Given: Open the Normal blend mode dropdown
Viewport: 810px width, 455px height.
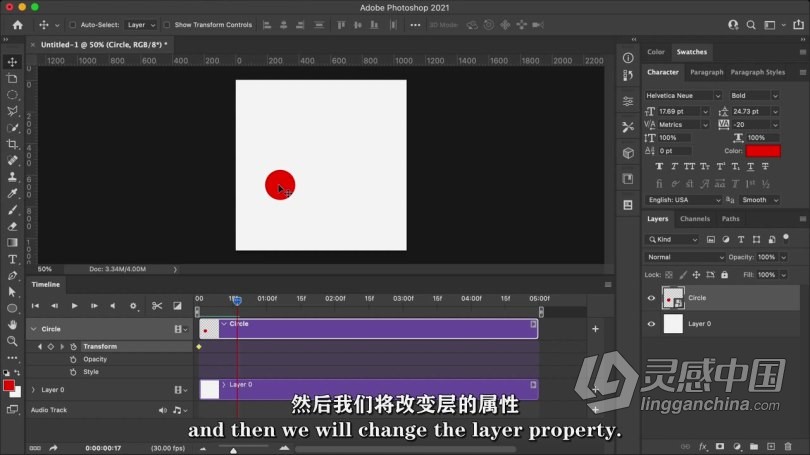Looking at the screenshot, I should point(684,257).
